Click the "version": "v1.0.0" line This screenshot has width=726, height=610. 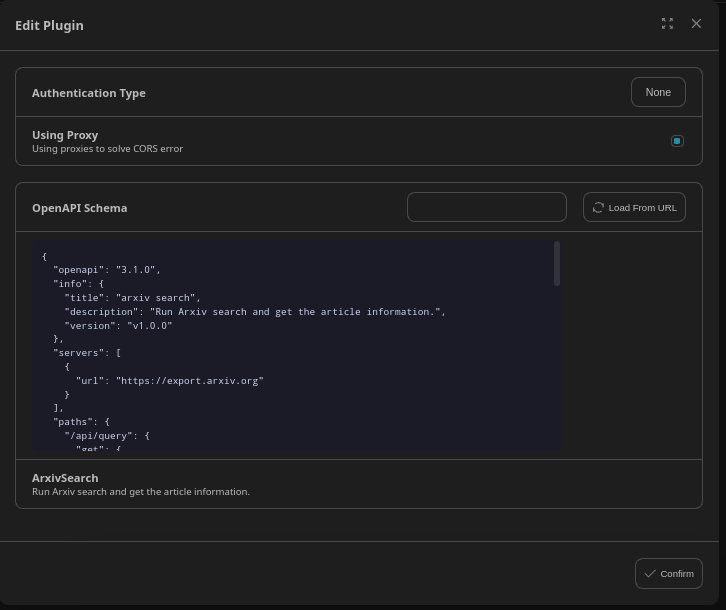[118, 326]
